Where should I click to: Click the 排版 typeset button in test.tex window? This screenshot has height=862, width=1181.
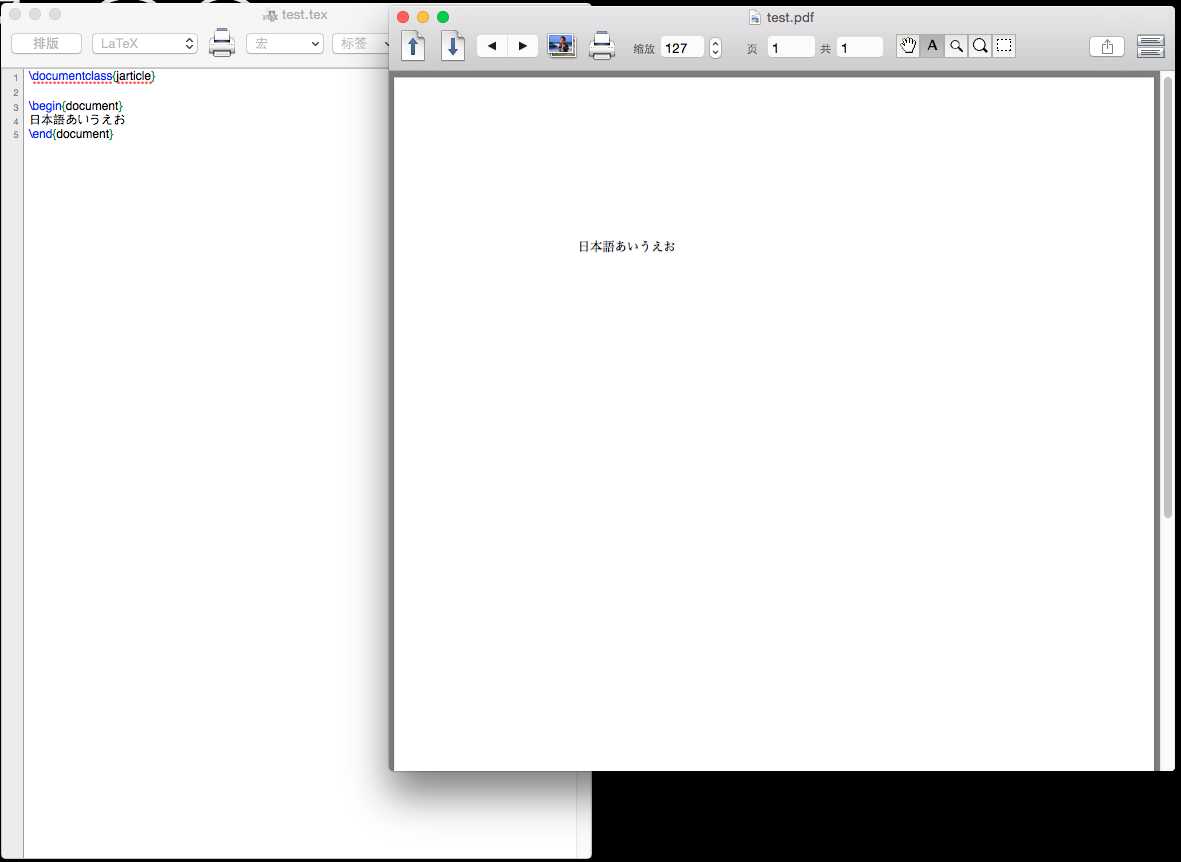point(47,44)
